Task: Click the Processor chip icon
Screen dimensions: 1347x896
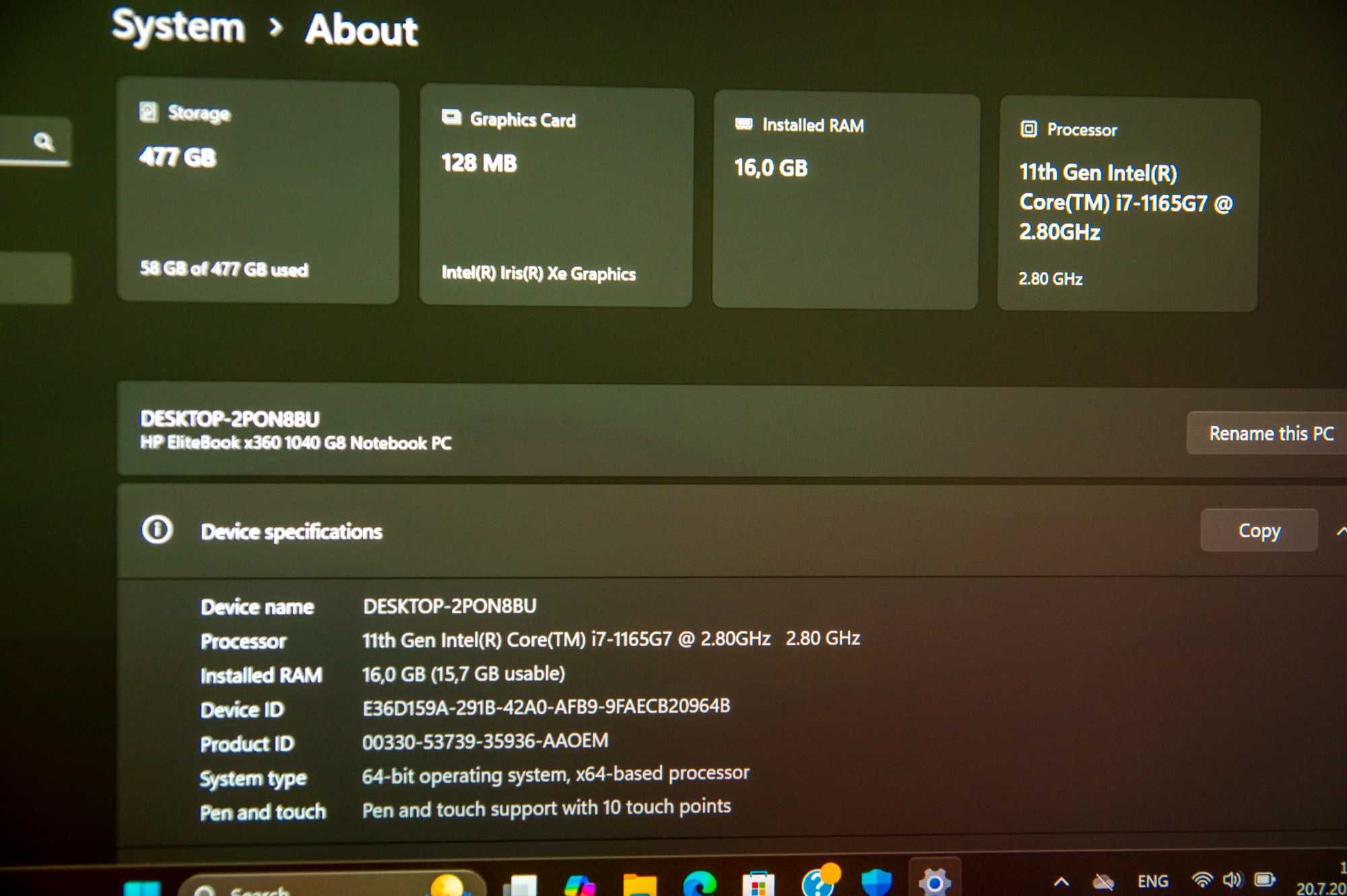Action: [1028, 129]
